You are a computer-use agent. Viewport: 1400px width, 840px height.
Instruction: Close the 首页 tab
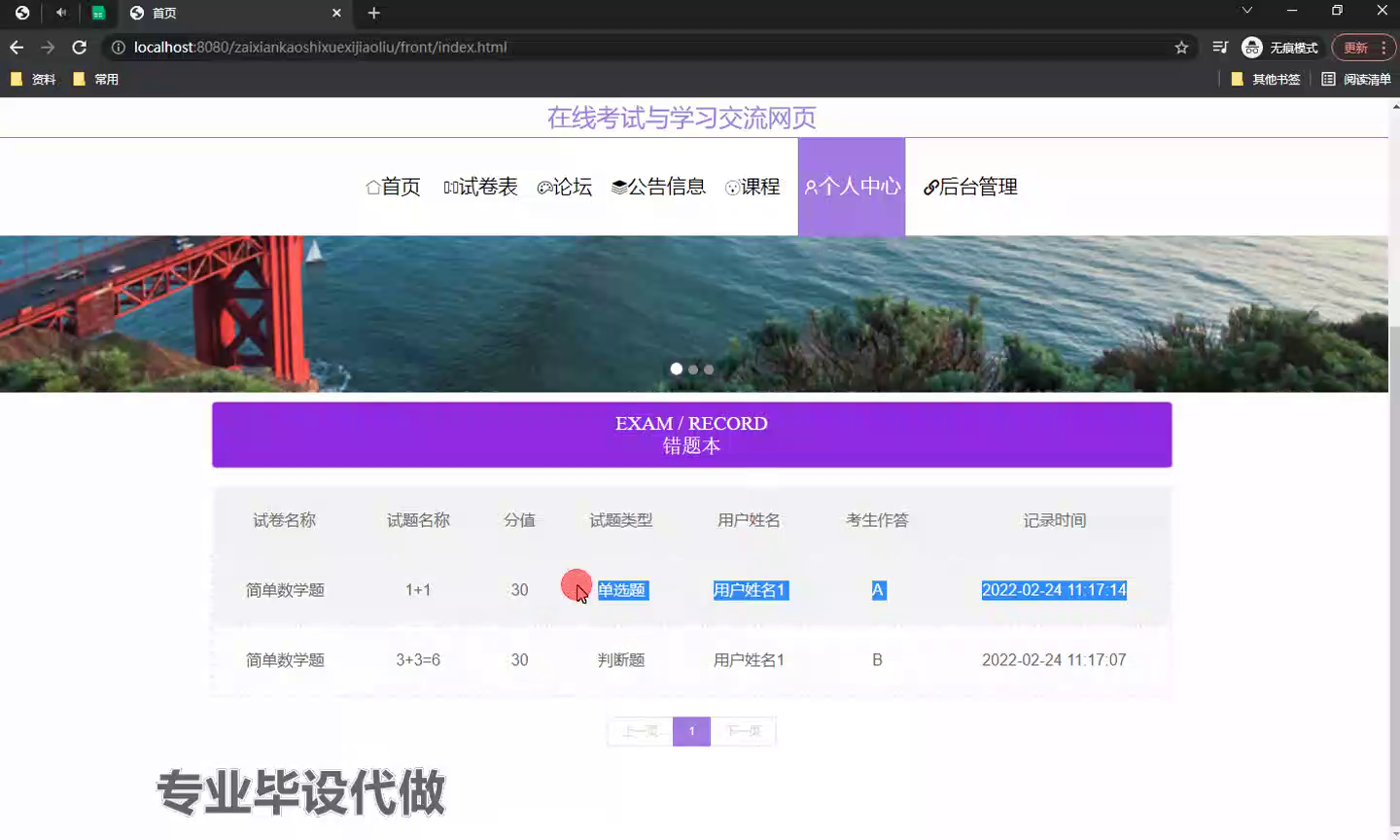(336, 13)
